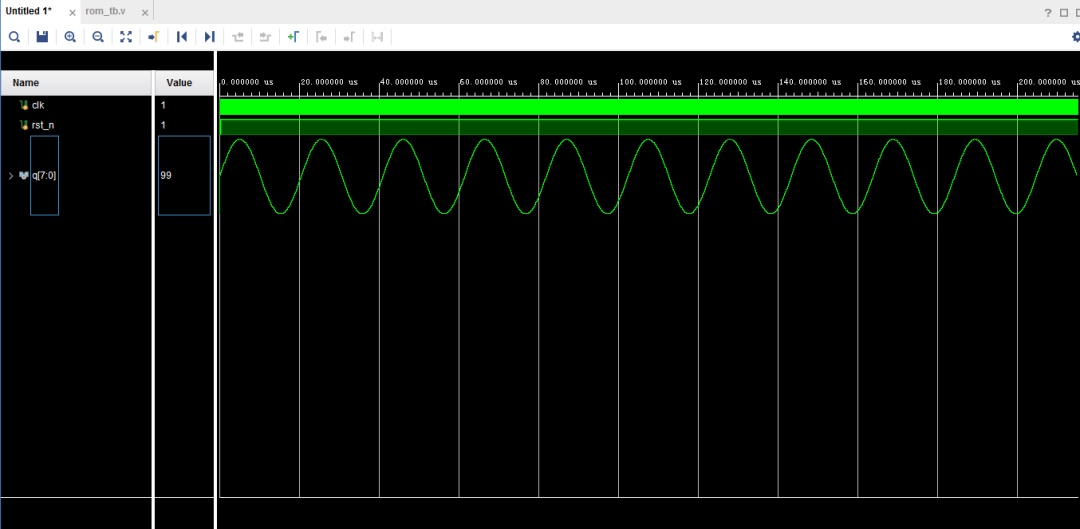Click the Value column header
The height and width of the screenshot is (529, 1080).
(184, 83)
